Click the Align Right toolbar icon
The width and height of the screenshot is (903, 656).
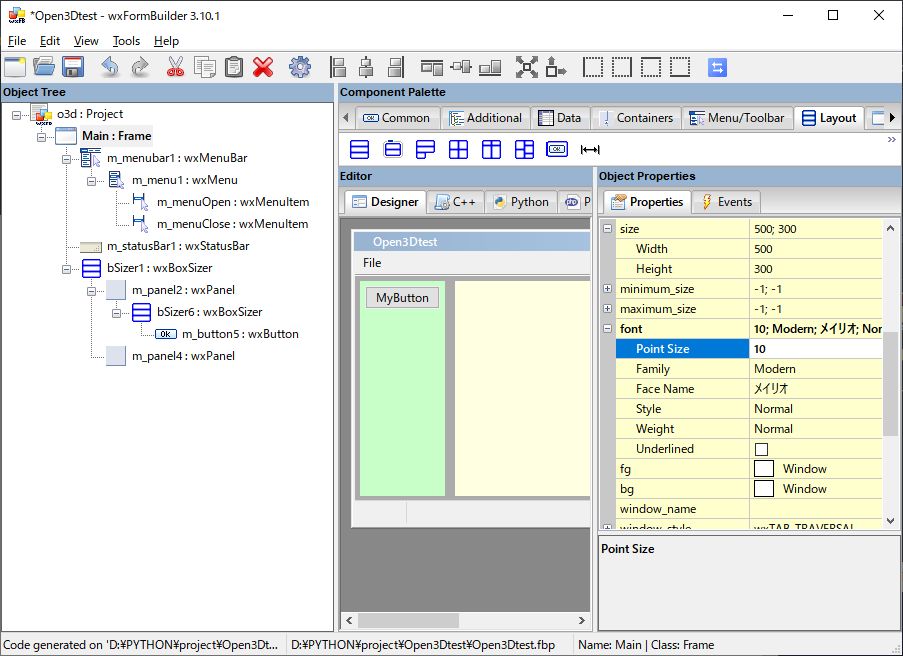pos(396,67)
